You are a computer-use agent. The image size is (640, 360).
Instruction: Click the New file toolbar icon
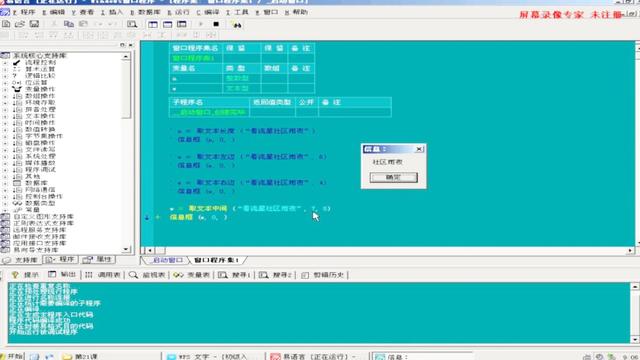tap(6, 24)
